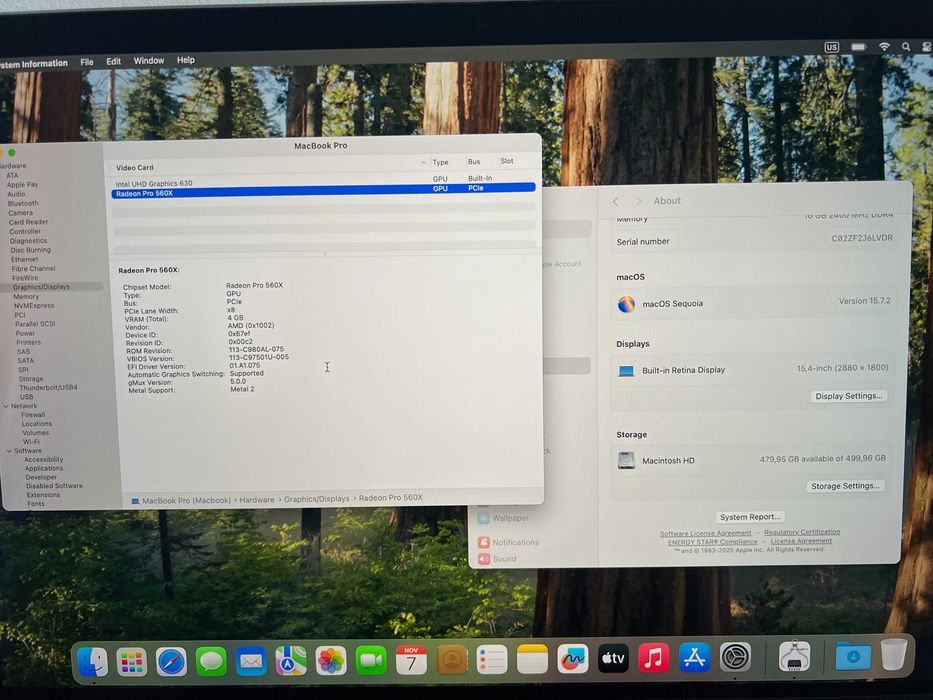Open Messages app in the dock
This screenshot has width=933, height=700.
211,661
